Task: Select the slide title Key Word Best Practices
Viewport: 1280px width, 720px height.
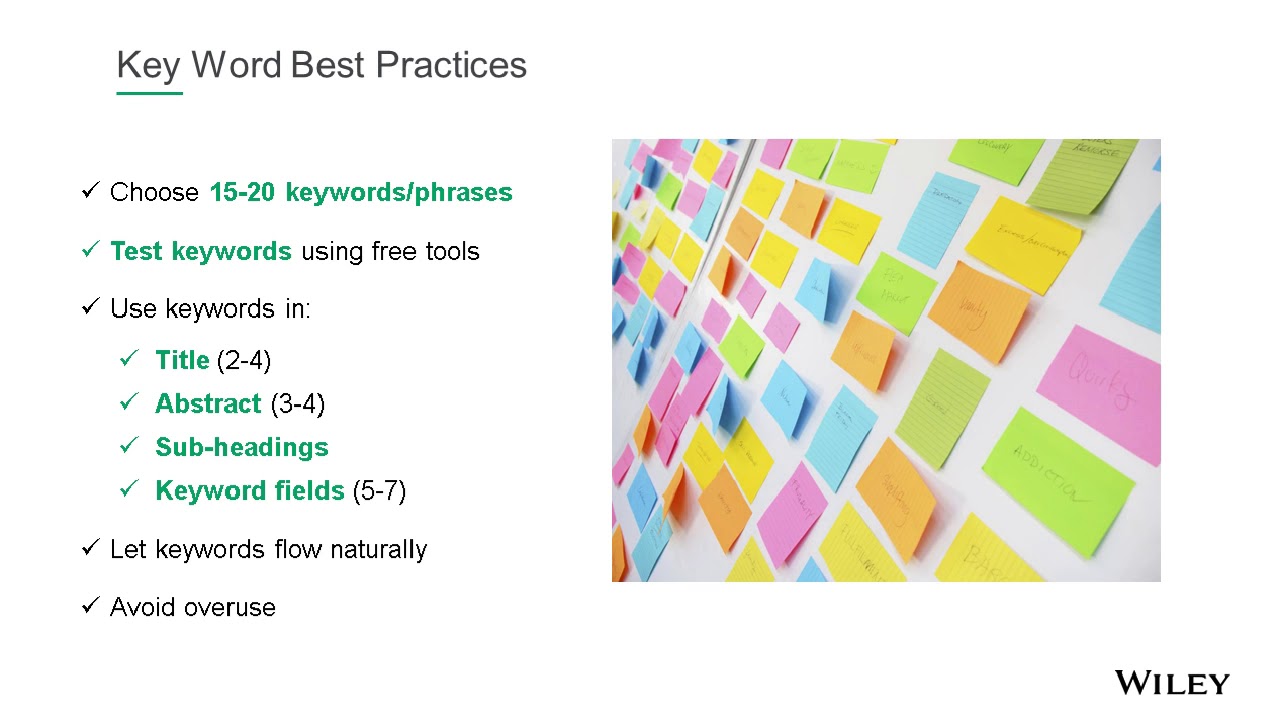Action: [321, 65]
